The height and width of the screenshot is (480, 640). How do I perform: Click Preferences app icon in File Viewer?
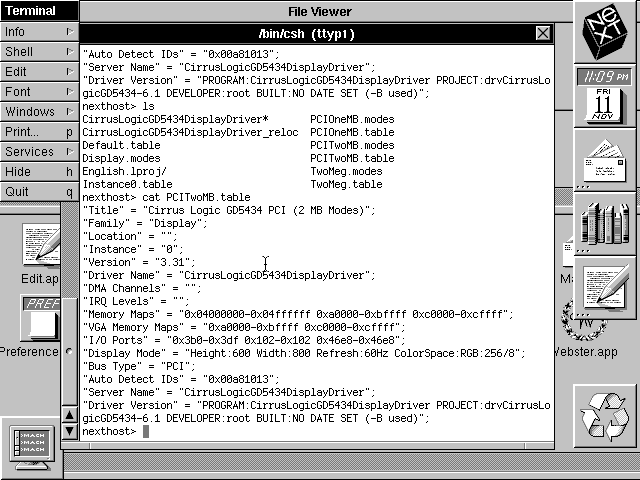pos(41,318)
